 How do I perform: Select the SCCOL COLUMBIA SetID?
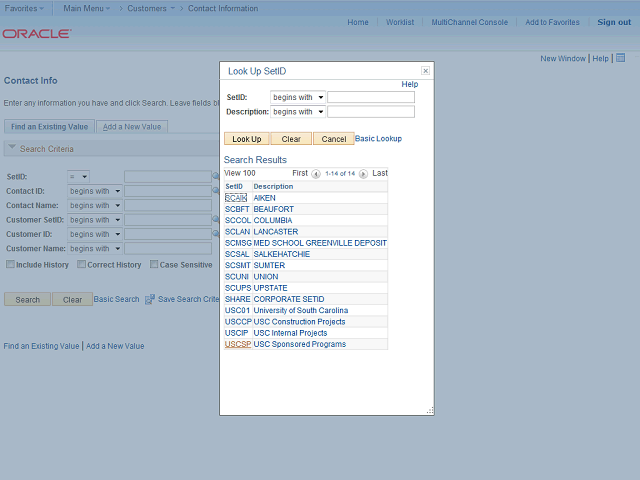[x=238, y=220]
